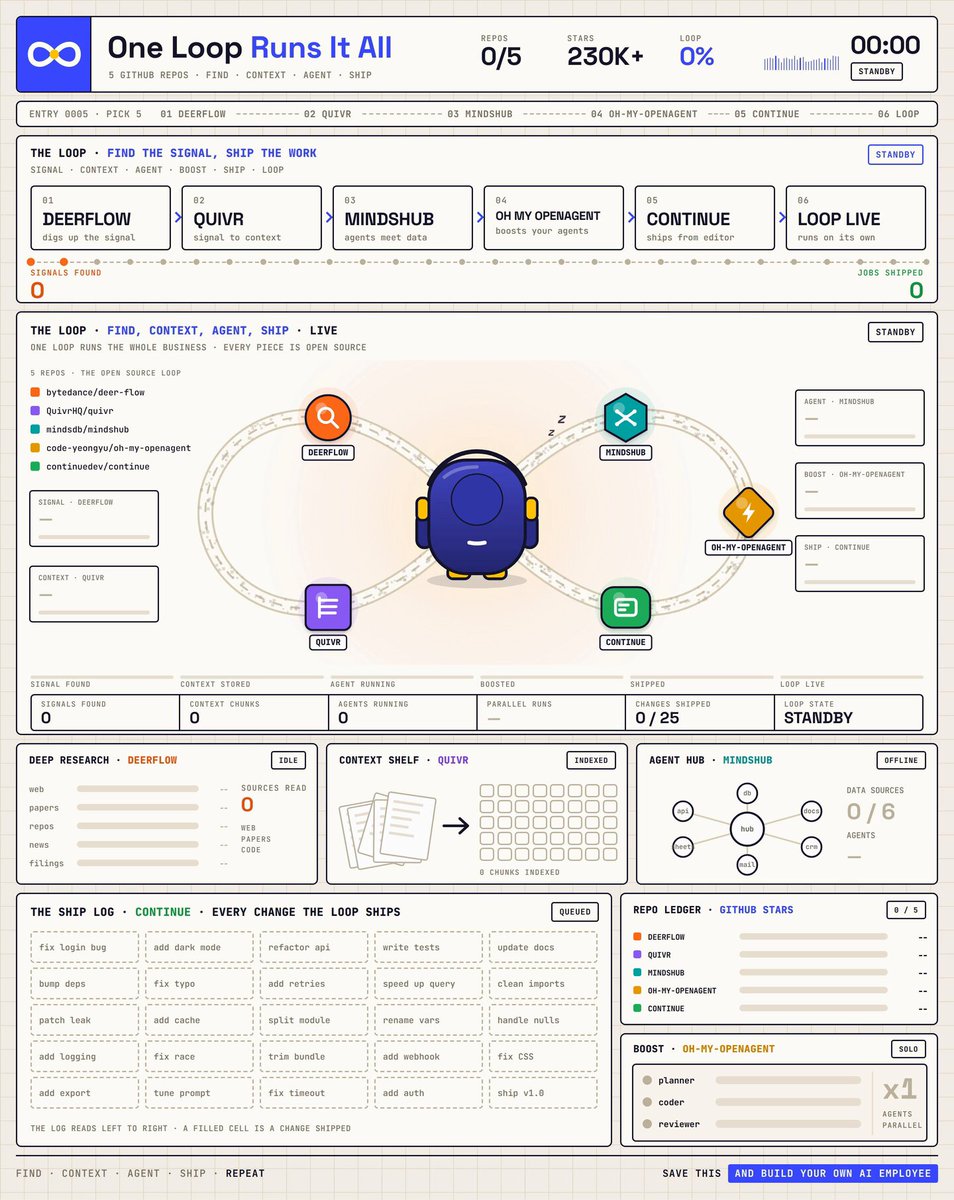Click STANDBY badge in the Live loop panel
The width and height of the screenshot is (954, 1200).
point(895,332)
